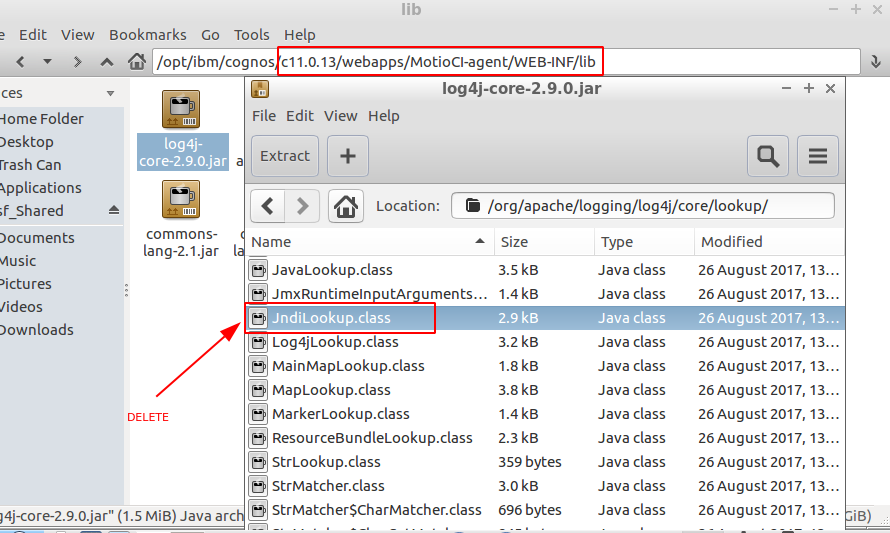
Task: Go to archive home location
Action: point(346,205)
